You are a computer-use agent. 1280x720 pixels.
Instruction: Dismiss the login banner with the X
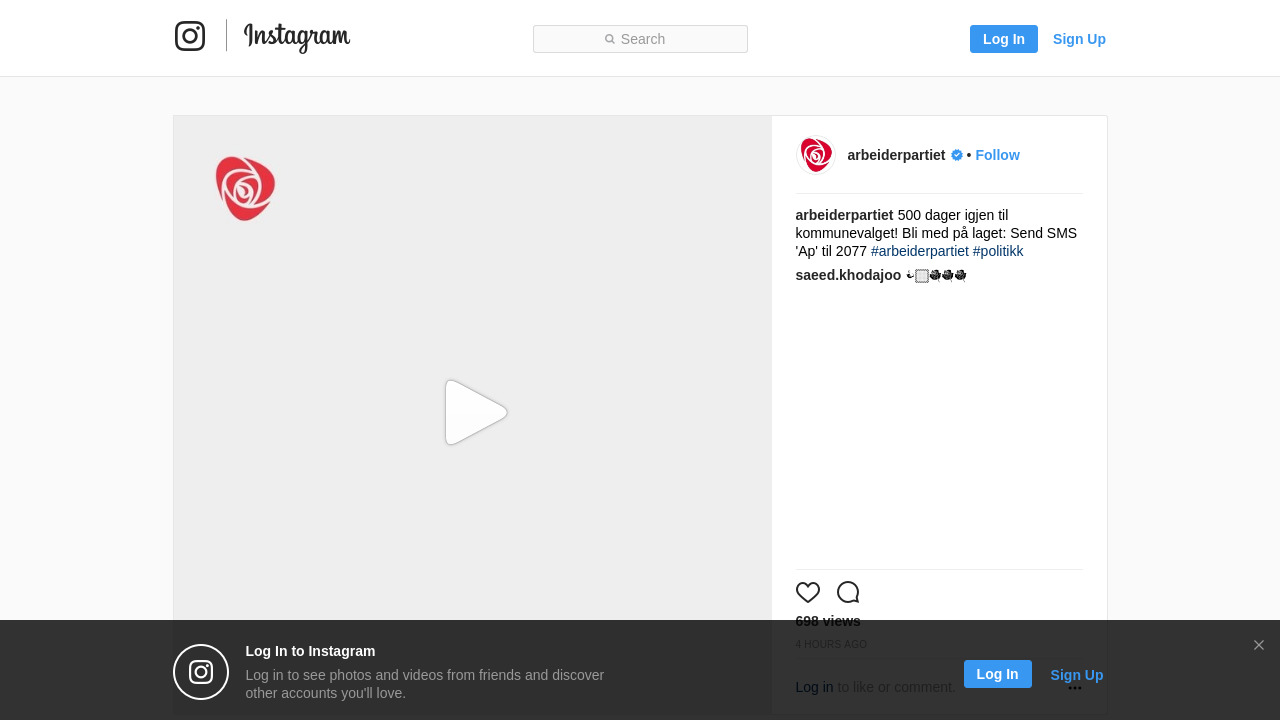[1259, 645]
